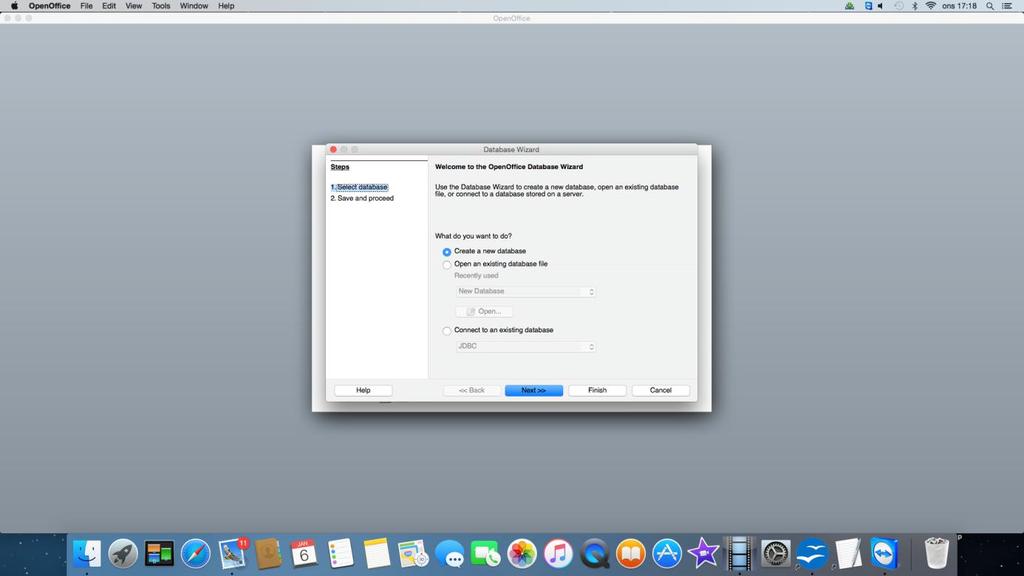Open Mail app with 11 badge
Viewport: 1024px width, 576px height.
point(232,554)
